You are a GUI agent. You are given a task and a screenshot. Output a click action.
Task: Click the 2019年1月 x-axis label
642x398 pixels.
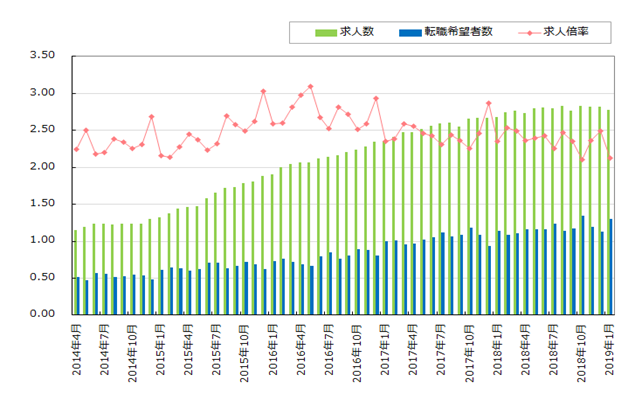click(610, 350)
